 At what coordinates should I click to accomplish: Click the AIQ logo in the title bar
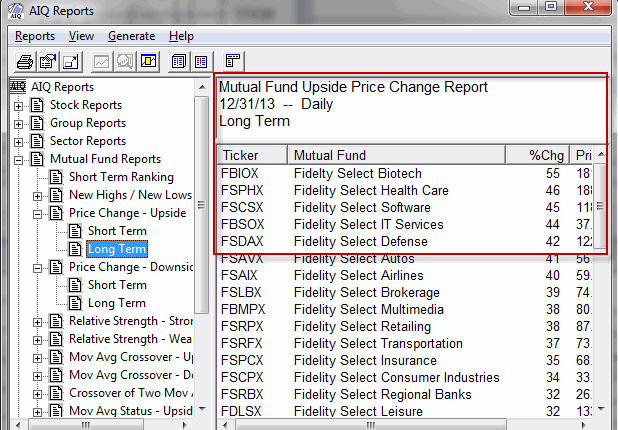coord(16,11)
